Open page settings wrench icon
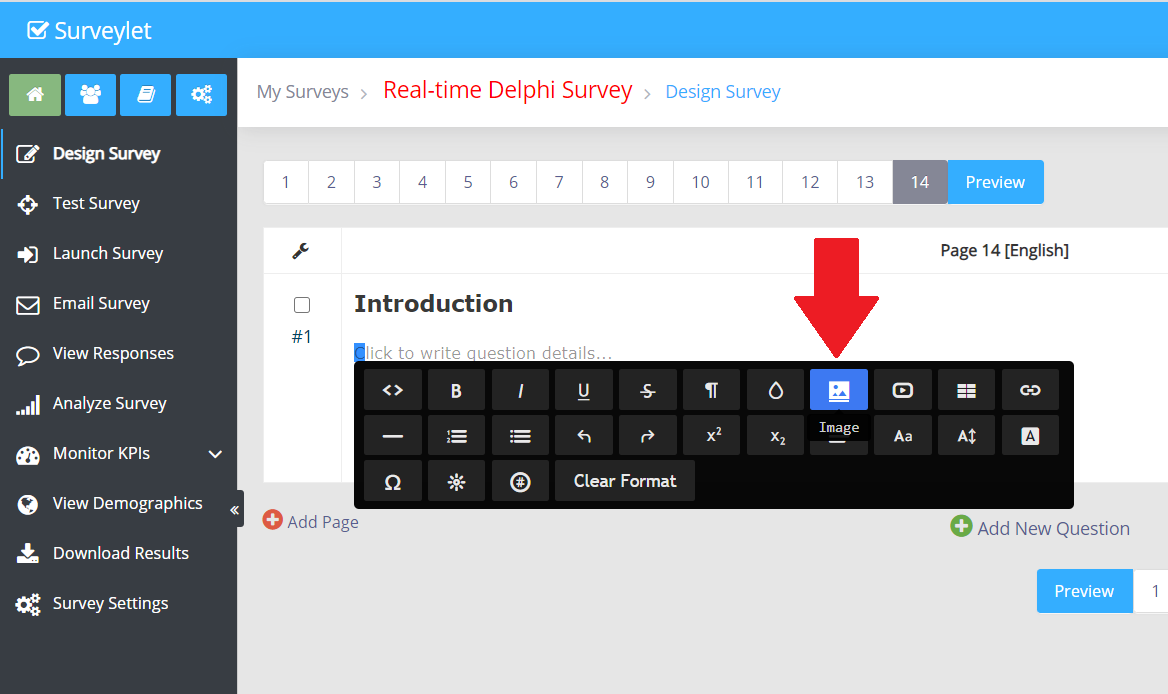The height and width of the screenshot is (694, 1168). 301,251
